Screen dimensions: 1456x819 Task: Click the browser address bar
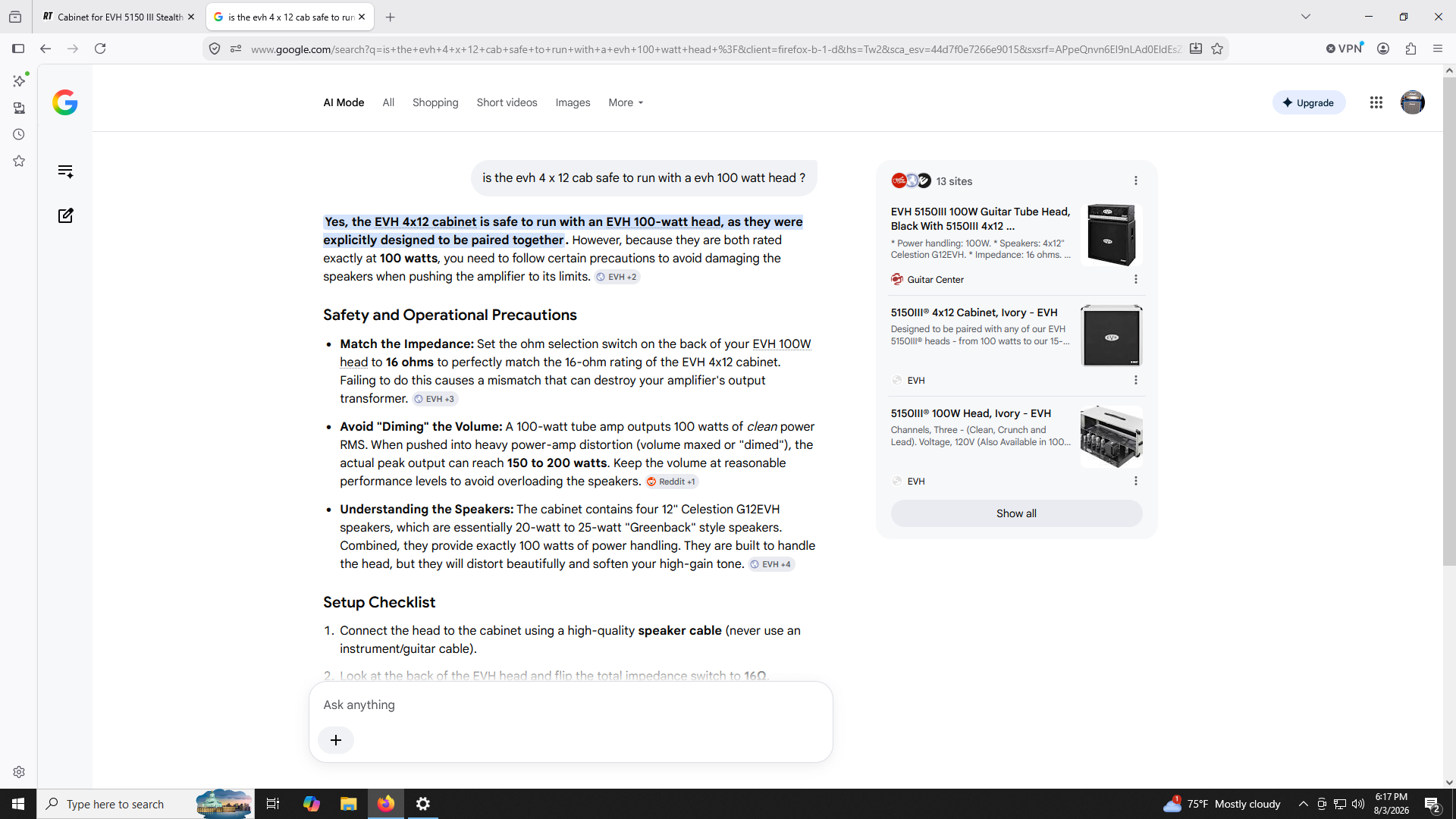pyautogui.click(x=715, y=49)
